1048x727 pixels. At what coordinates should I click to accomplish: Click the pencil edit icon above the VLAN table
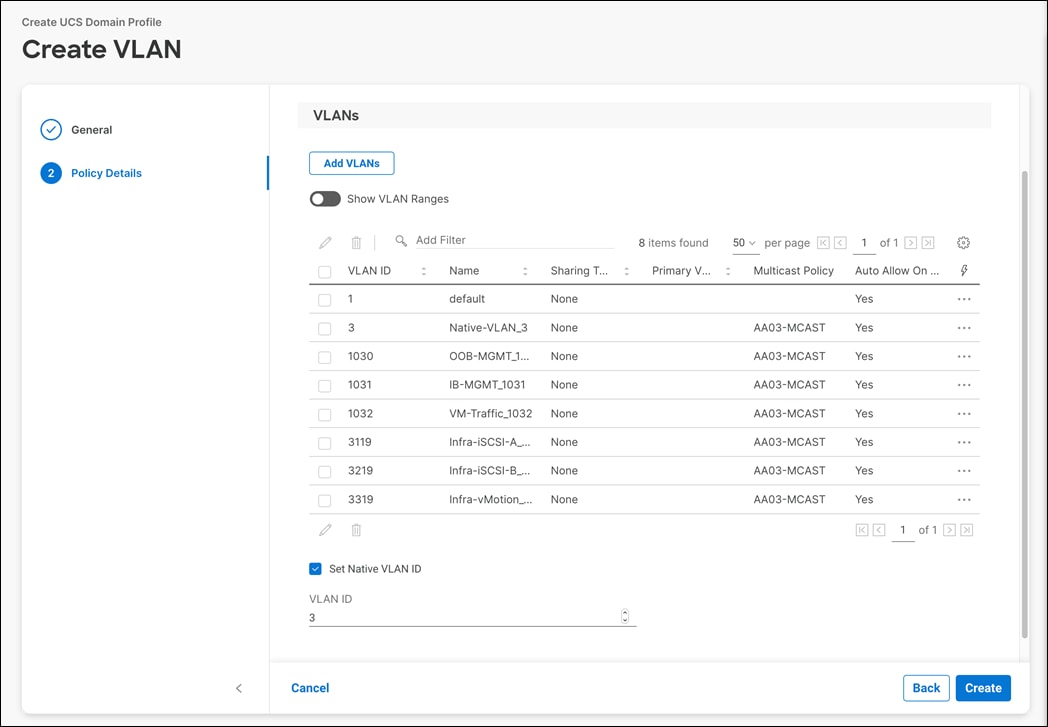[x=324, y=241]
